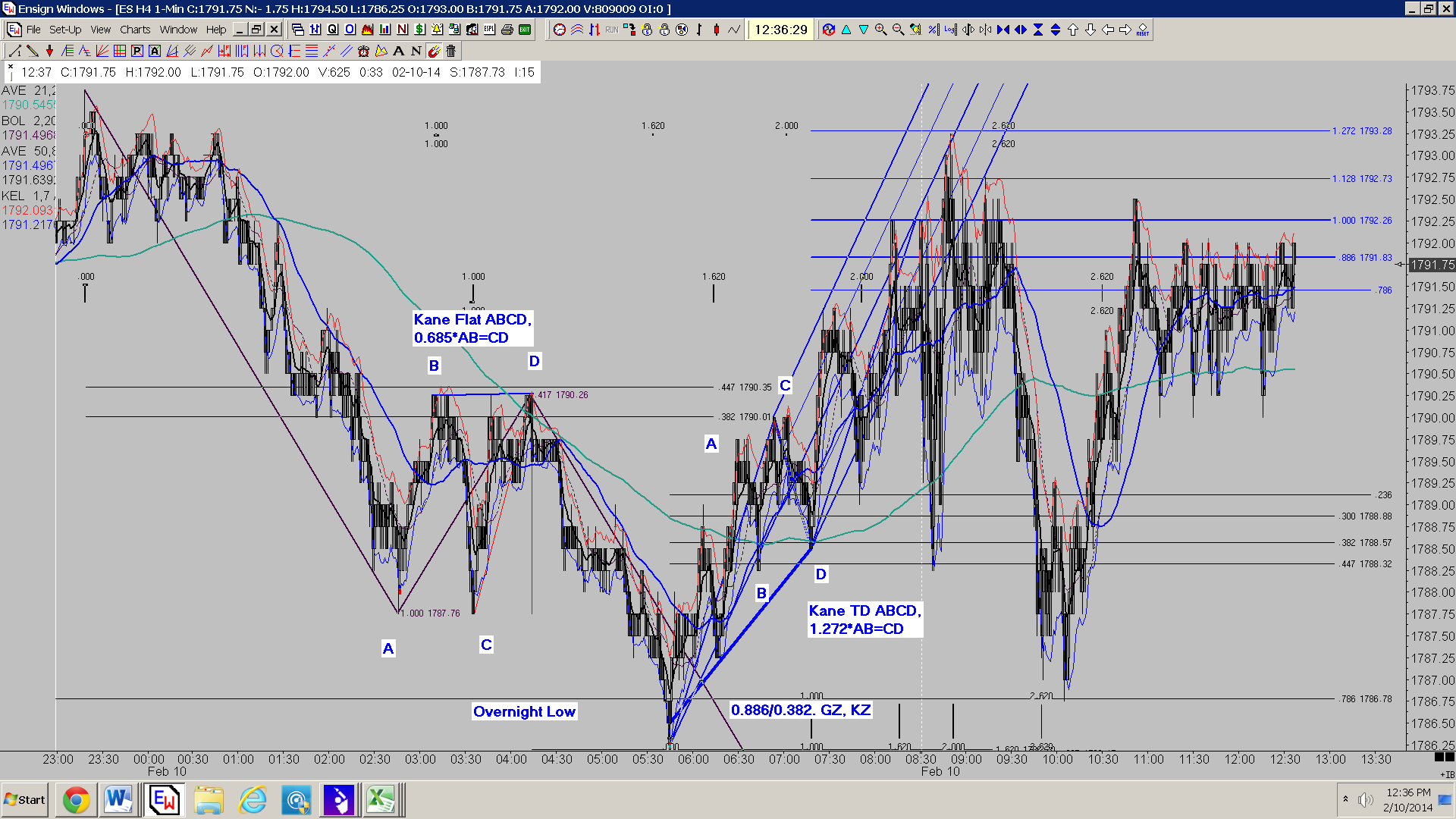1456x819 pixels.
Task: Open the Set-Up menu
Action: [65, 30]
